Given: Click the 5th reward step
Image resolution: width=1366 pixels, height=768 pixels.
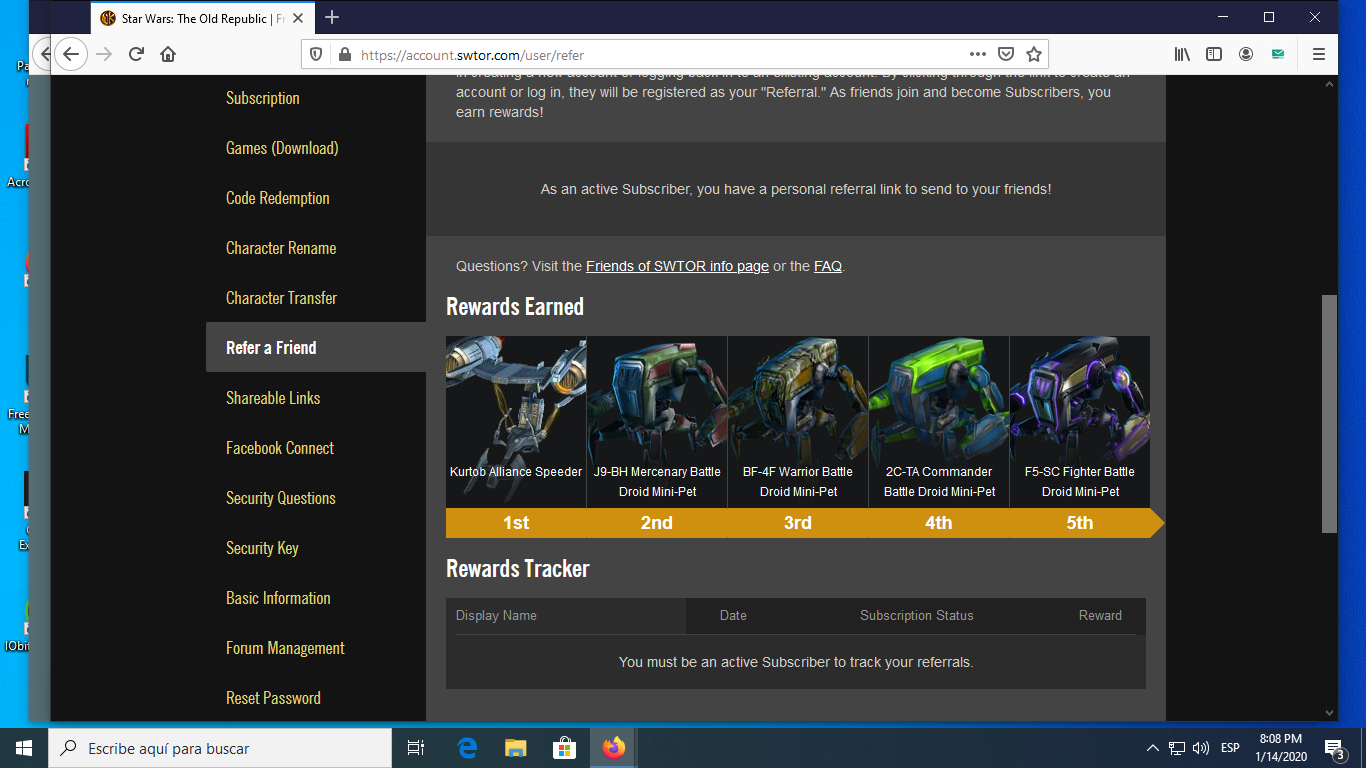Looking at the screenshot, I should (1080, 523).
